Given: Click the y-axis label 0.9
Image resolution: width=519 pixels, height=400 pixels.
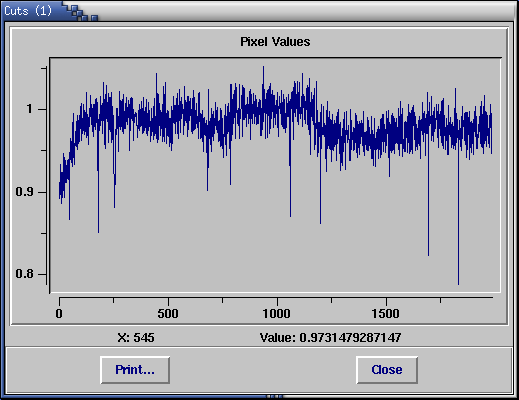Looking at the screenshot, I should tap(24, 192).
